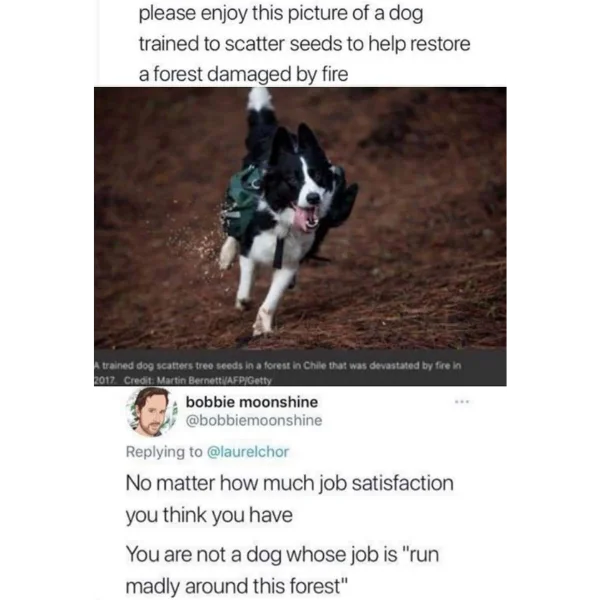Open the bobbie moonshine display name
This screenshot has height=600, width=600.
tap(252, 402)
